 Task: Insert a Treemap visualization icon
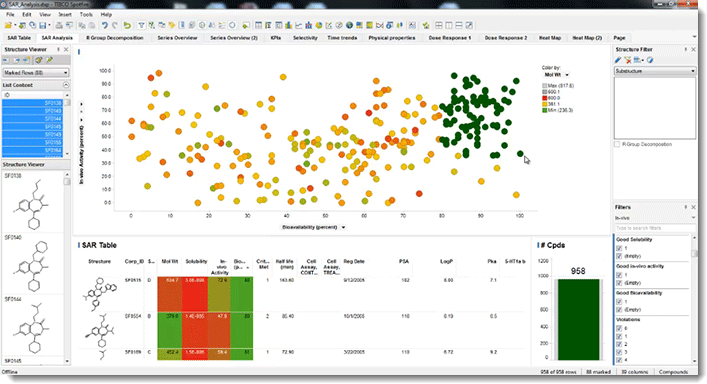359,25
